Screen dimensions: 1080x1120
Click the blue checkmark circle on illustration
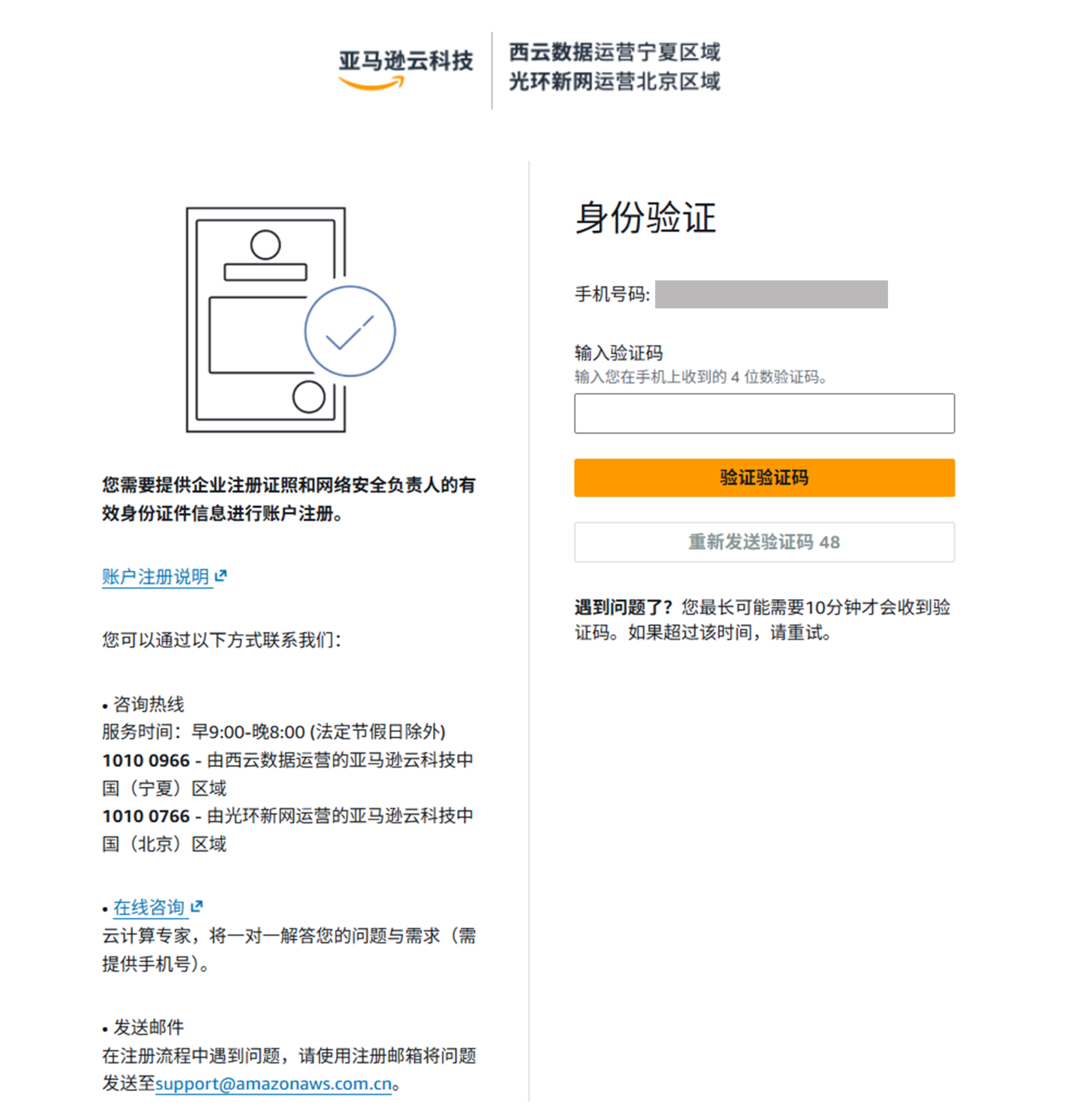pos(350,331)
